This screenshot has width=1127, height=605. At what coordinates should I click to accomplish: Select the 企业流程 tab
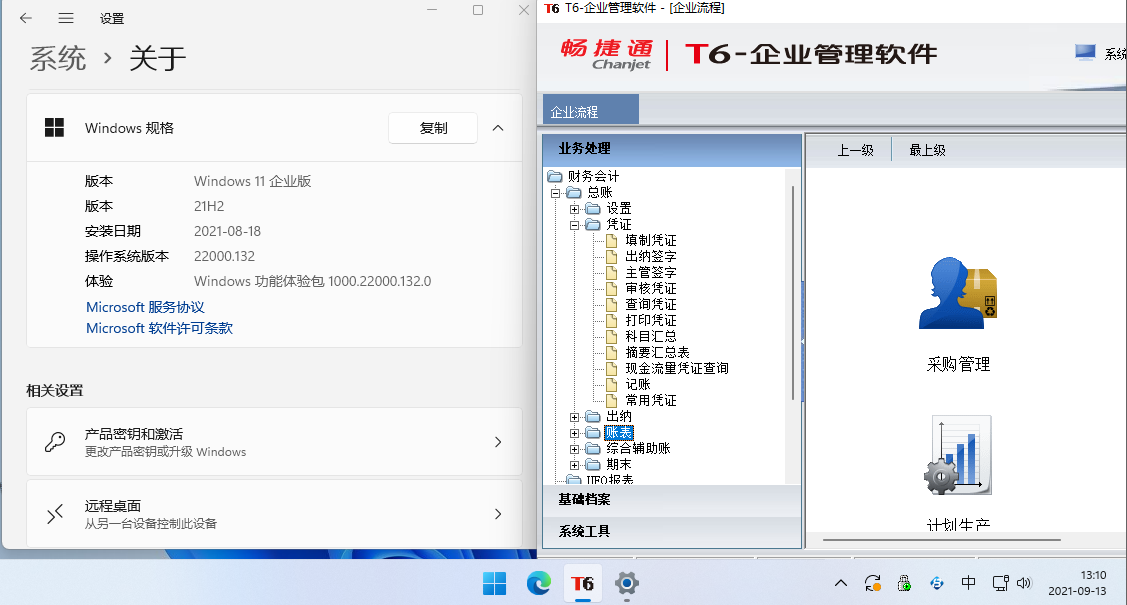point(590,110)
